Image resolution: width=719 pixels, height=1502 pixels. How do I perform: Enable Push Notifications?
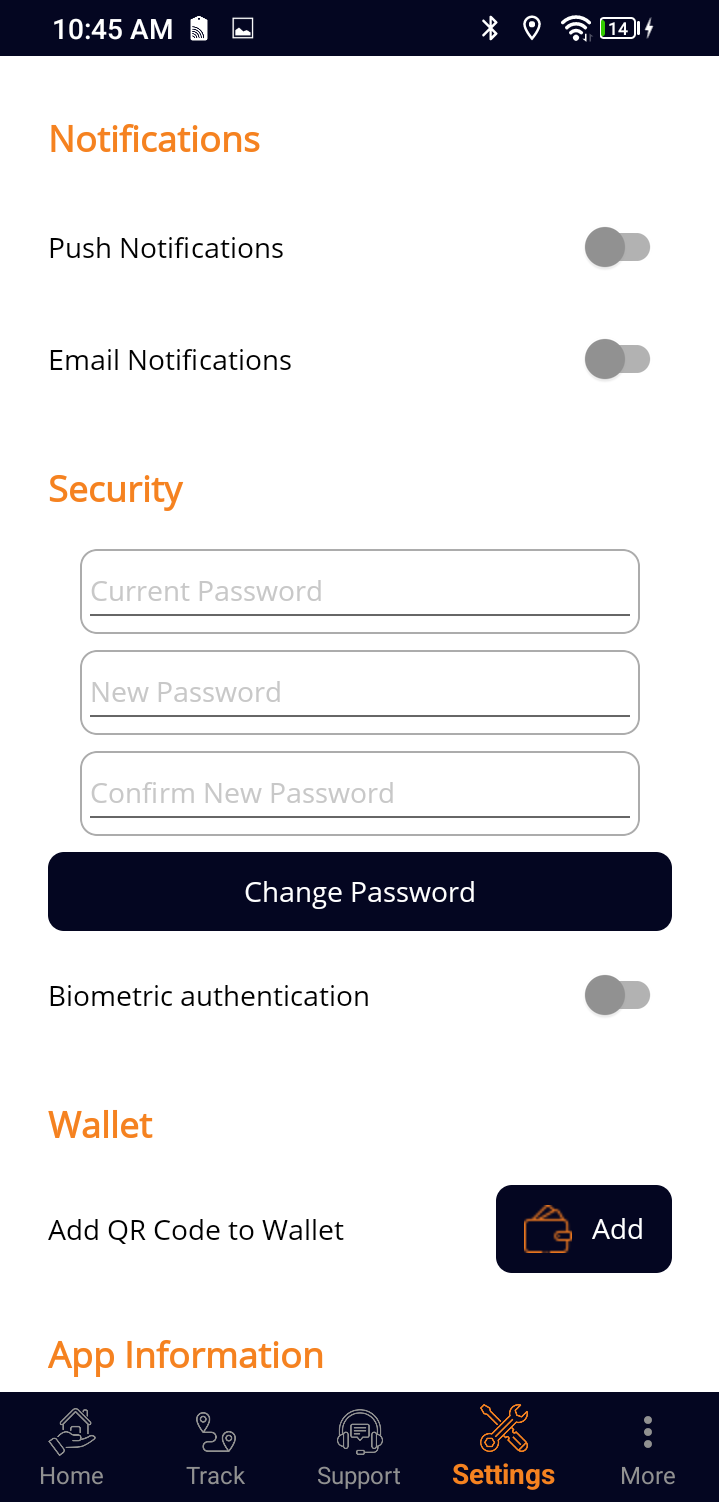(x=619, y=247)
